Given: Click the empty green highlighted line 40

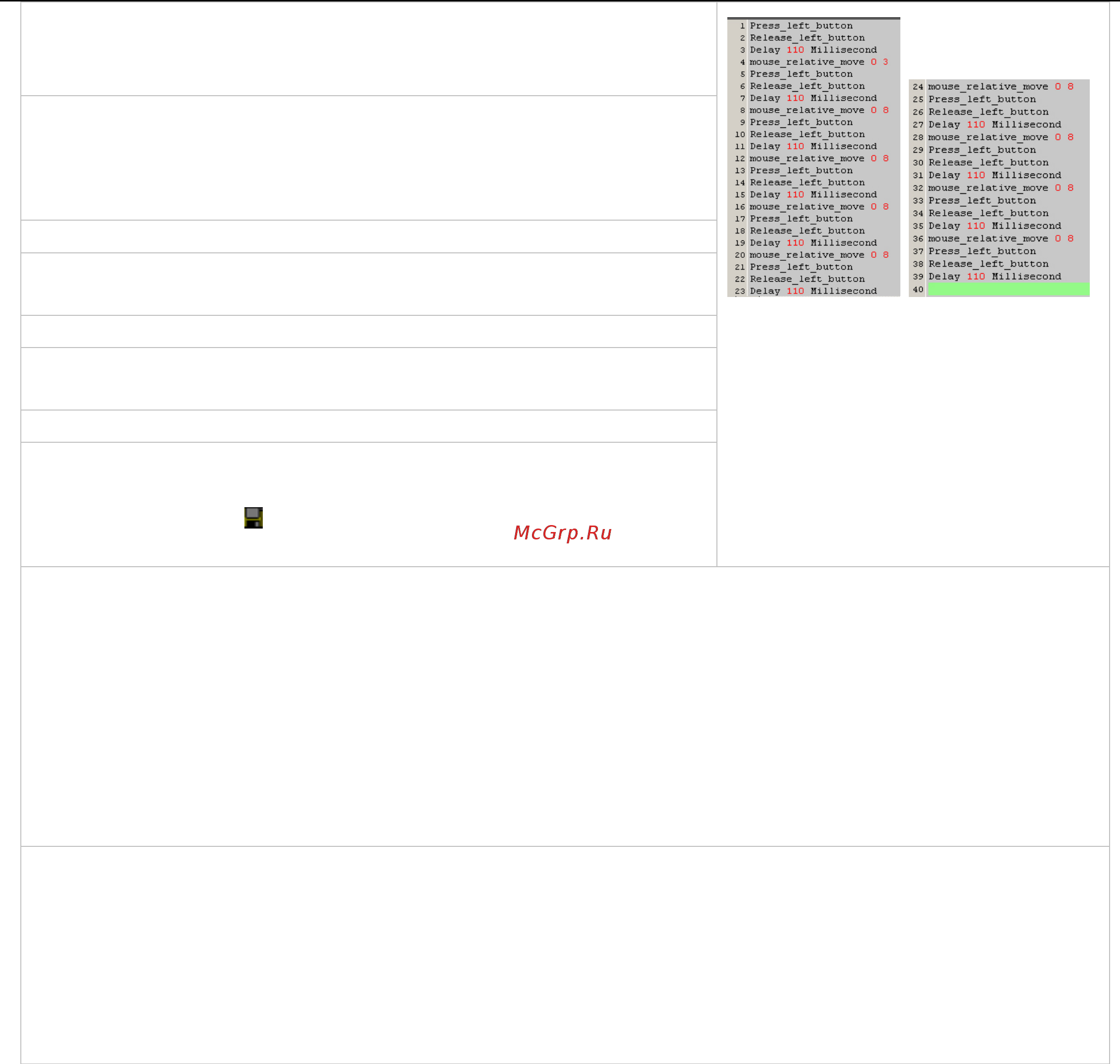Looking at the screenshot, I should point(1008,289).
